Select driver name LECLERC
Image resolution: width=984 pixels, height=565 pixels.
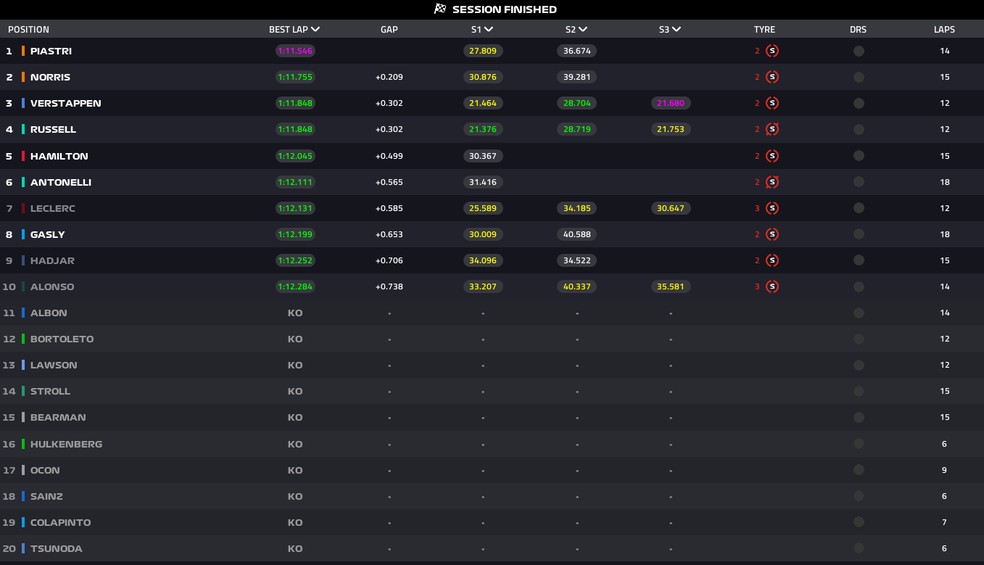click(x=53, y=208)
